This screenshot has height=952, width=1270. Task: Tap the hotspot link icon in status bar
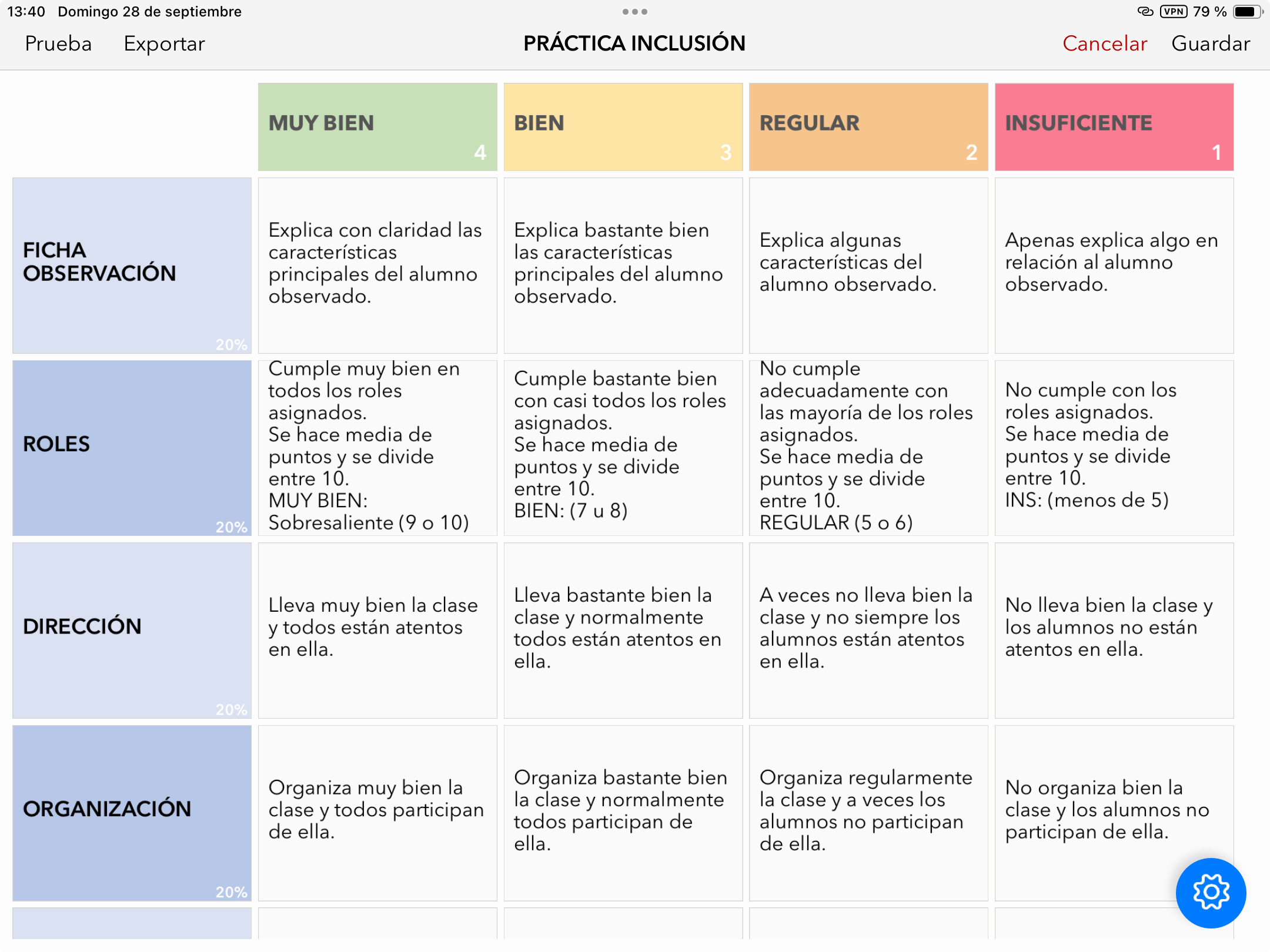click(1145, 12)
